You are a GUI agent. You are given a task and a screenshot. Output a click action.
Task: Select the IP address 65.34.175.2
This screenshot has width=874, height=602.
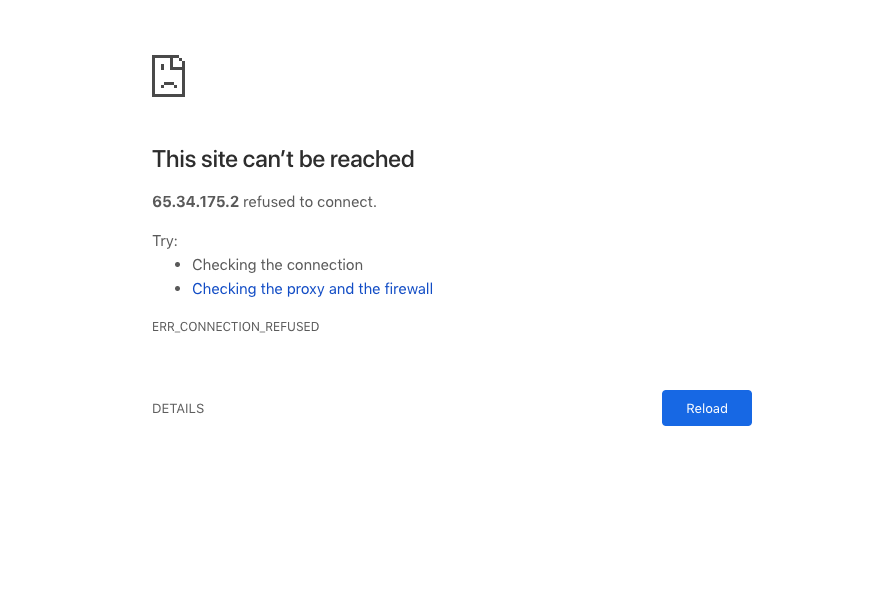[195, 202]
